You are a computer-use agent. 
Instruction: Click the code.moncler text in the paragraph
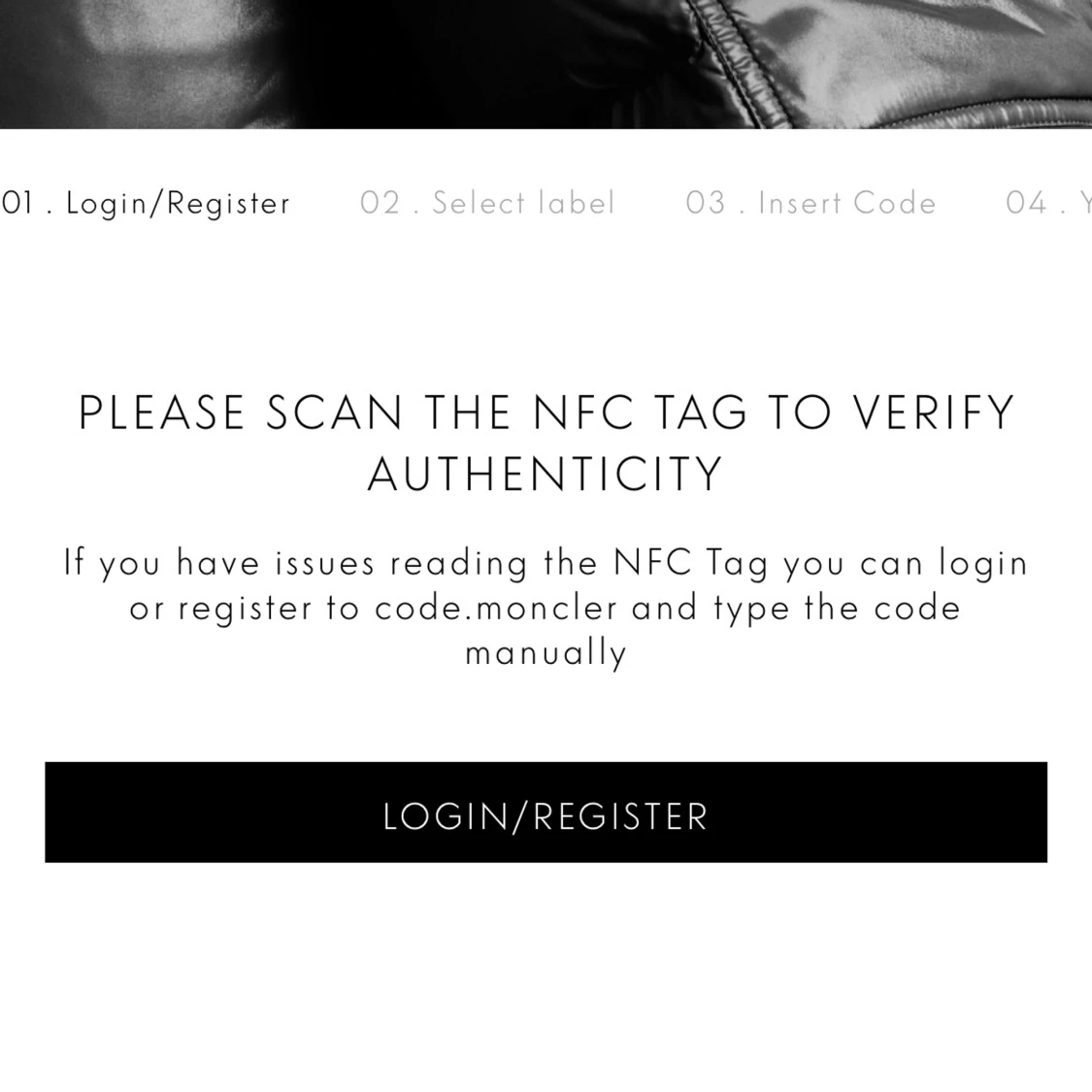pos(496,608)
